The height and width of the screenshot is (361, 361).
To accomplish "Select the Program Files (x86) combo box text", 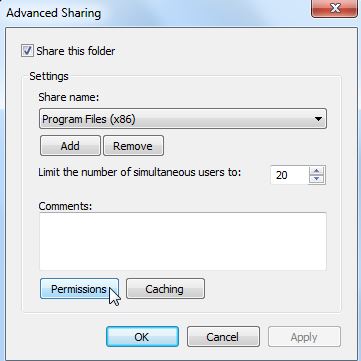I will click(89, 119).
